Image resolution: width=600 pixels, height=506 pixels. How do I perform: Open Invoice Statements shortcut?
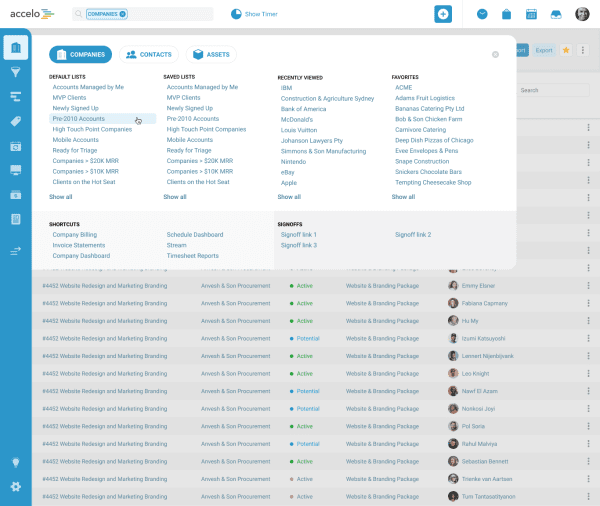pos(78,245)
